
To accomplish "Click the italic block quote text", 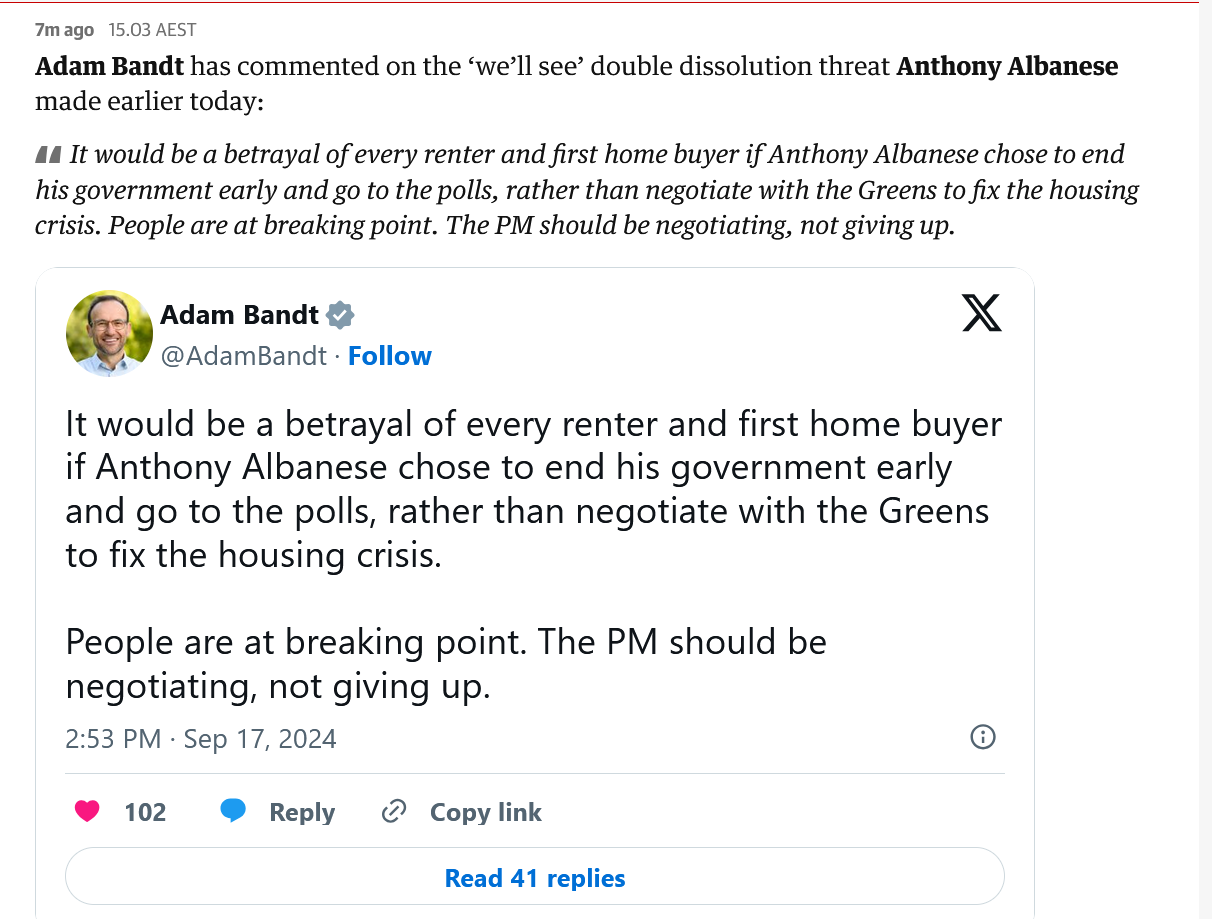I will pyautogui.click(x=587, y=190).
